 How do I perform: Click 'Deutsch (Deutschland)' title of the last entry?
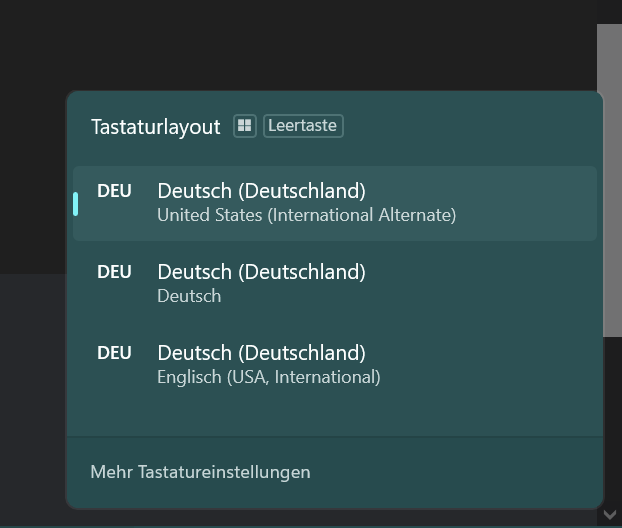coord(261,353)
